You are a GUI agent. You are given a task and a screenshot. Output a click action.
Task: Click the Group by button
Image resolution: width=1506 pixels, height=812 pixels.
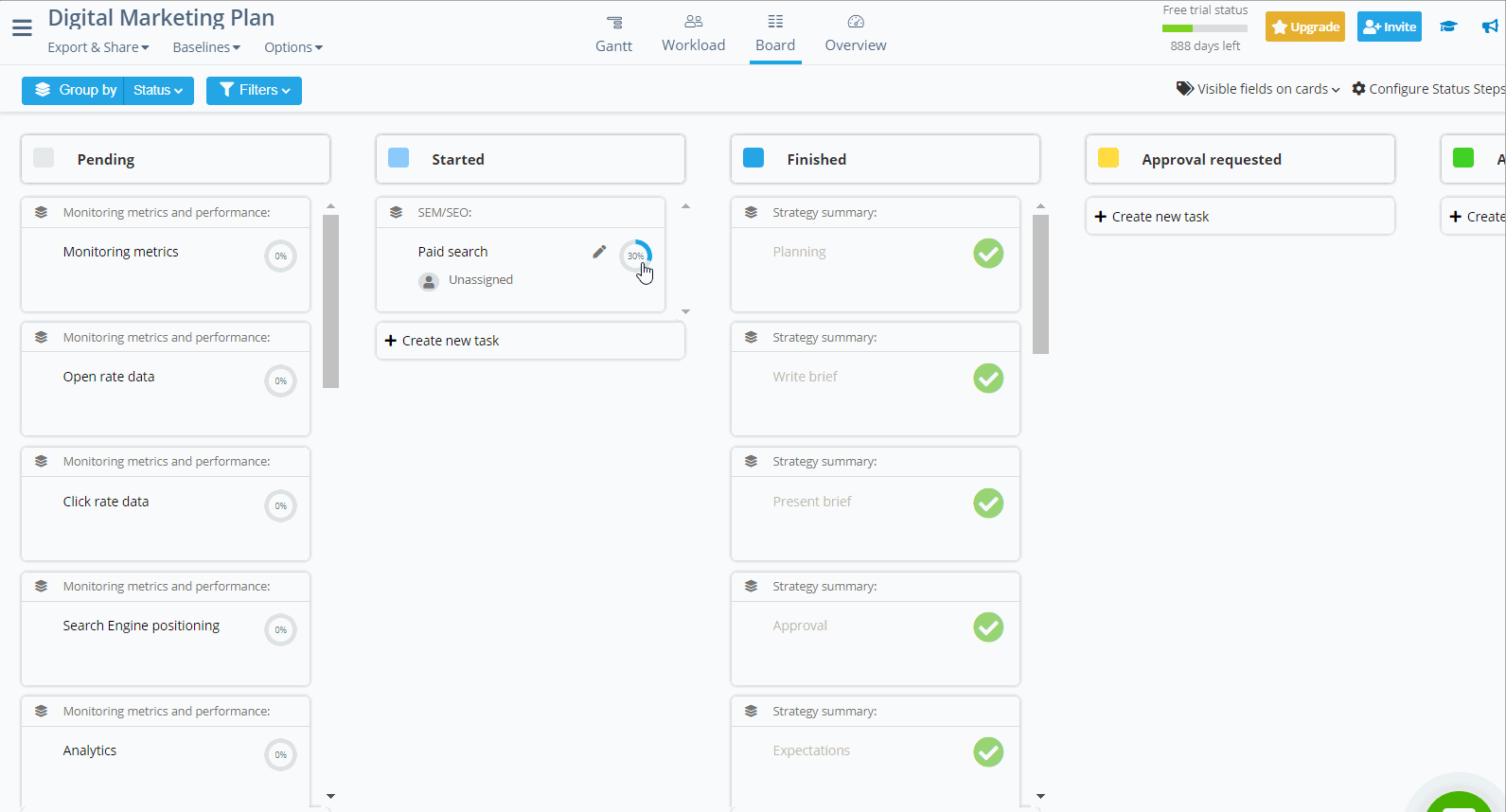74,90
